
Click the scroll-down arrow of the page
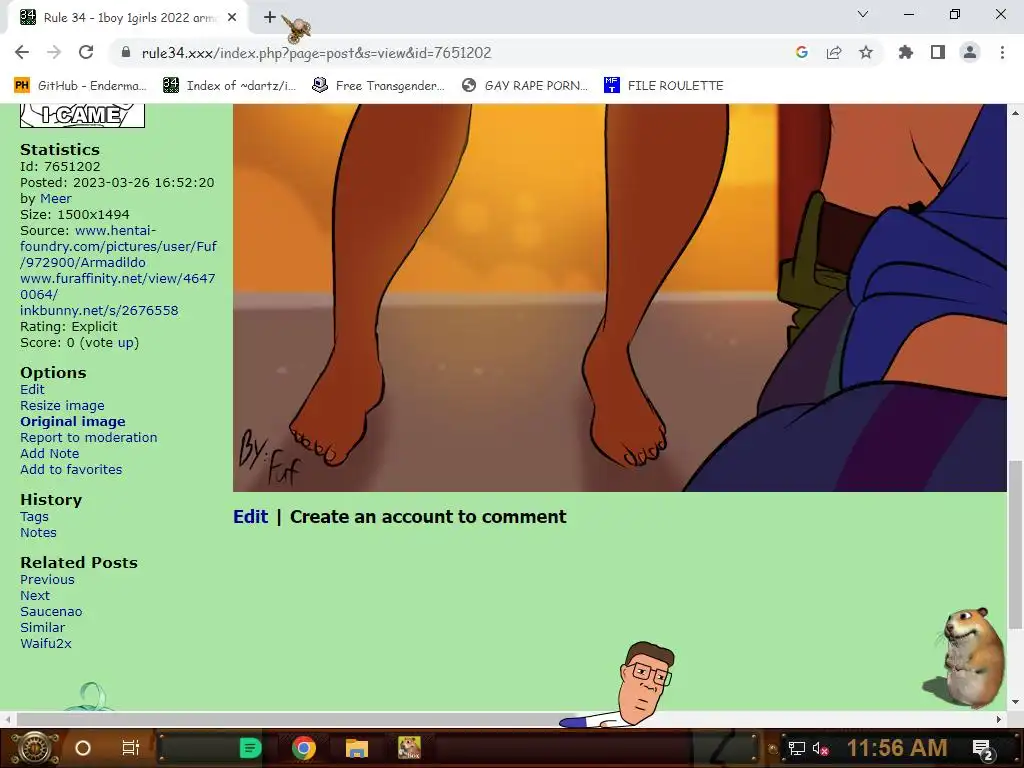(1015, 703)
